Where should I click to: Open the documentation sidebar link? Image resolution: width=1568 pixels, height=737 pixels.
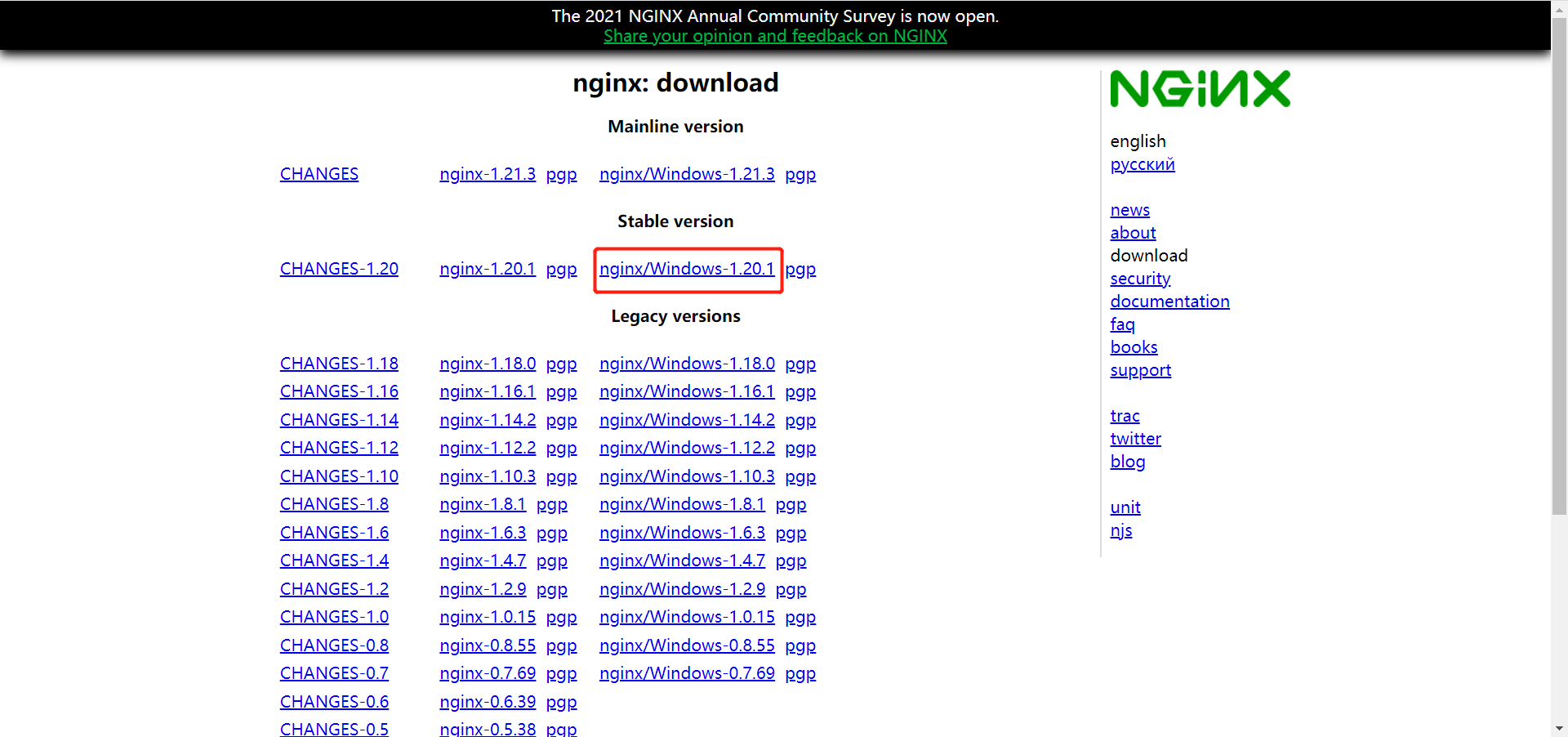click(x=1169, y=301)
